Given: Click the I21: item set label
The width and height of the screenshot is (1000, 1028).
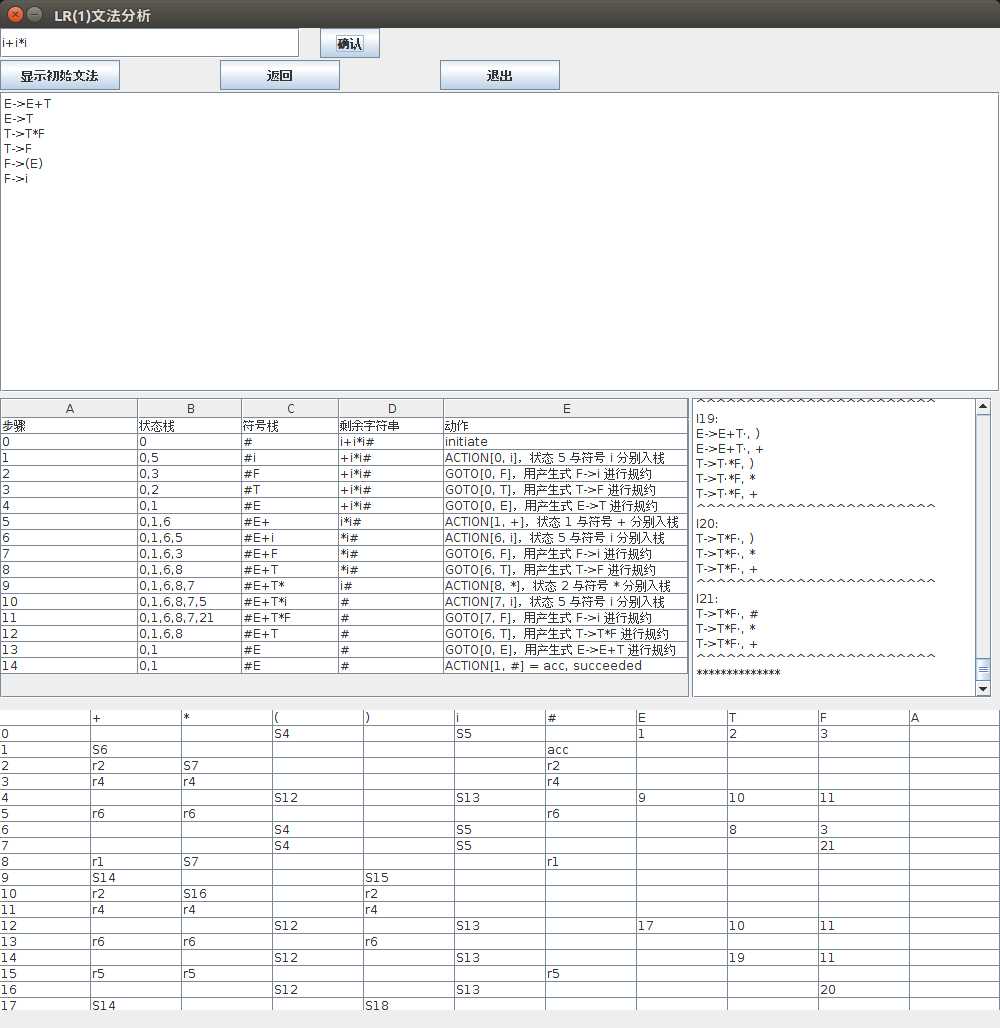Looking at the screenshot, I should pyautogui.click(x=707, y=599).
